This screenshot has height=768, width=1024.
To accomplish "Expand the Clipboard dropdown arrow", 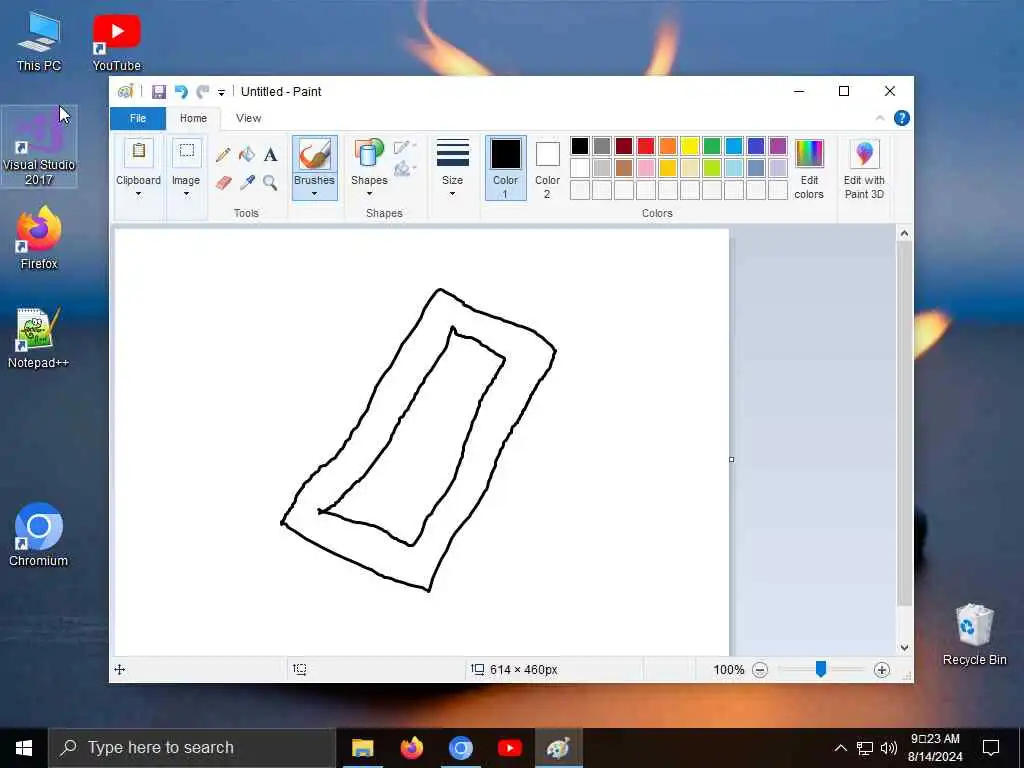I will point(138,194).
